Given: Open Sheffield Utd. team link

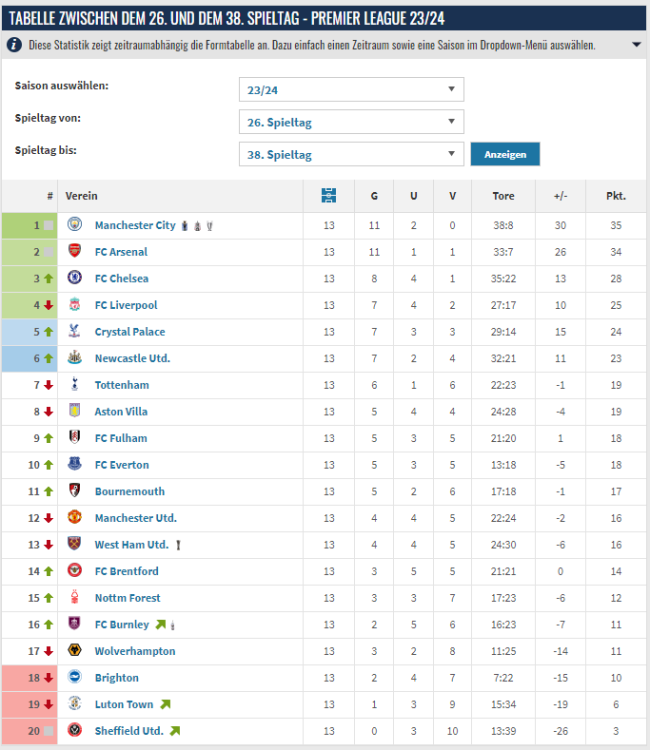Looking at the screenshot, I should (129, 731).
